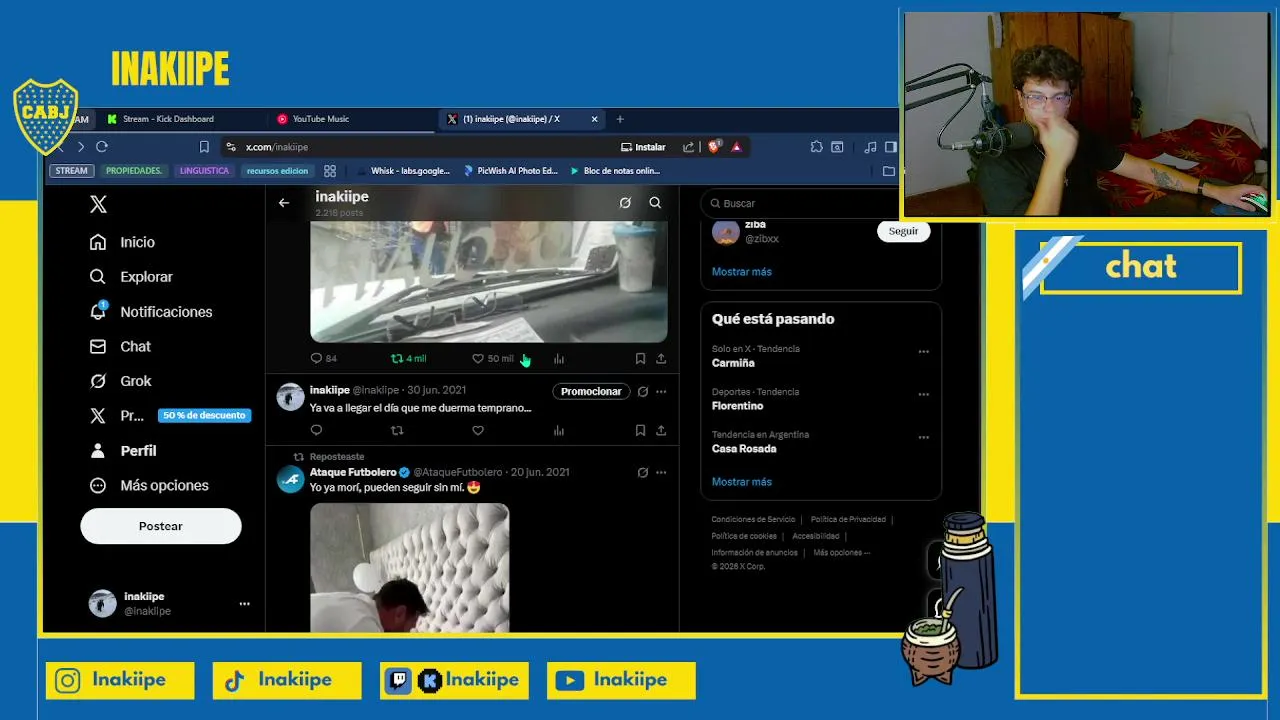
Task: Click the Promocionar button
Action: tap(591, 391)
